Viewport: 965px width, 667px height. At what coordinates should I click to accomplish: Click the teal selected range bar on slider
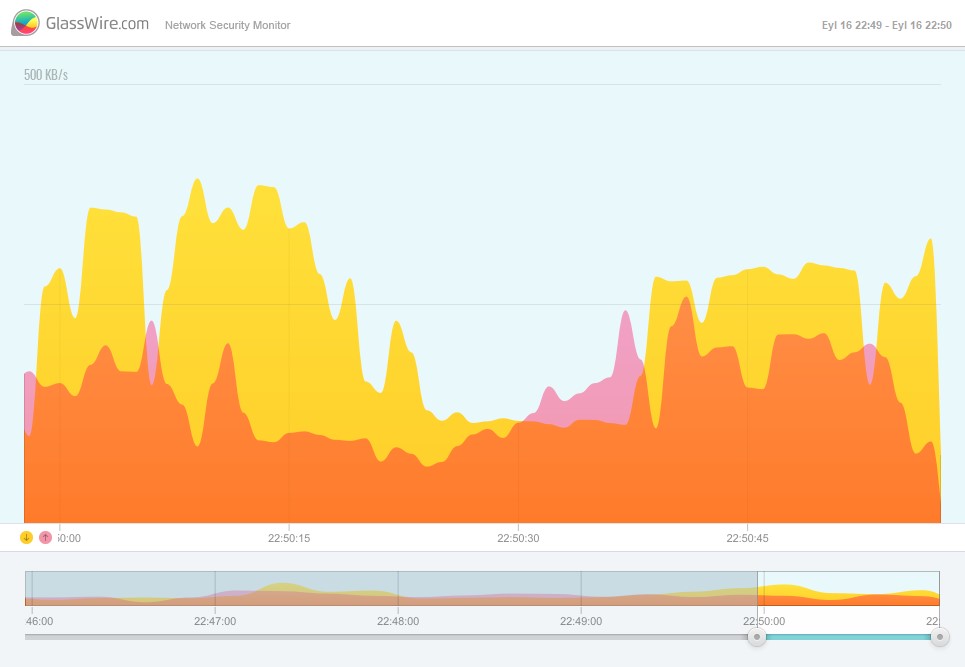pos(848,637)
